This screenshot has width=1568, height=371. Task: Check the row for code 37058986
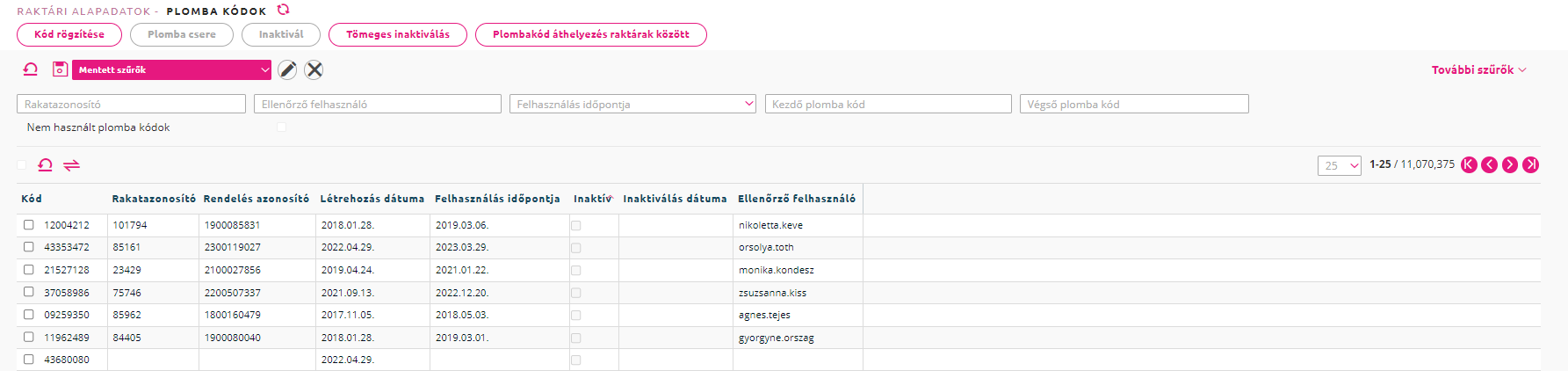[x=29, y=292]
